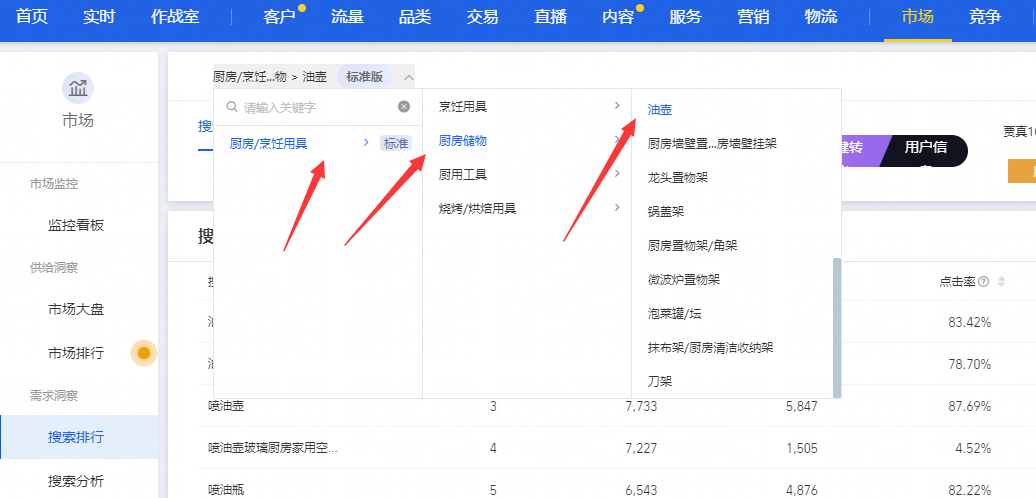Select 厨用工具 in the category list

(463, 174)
